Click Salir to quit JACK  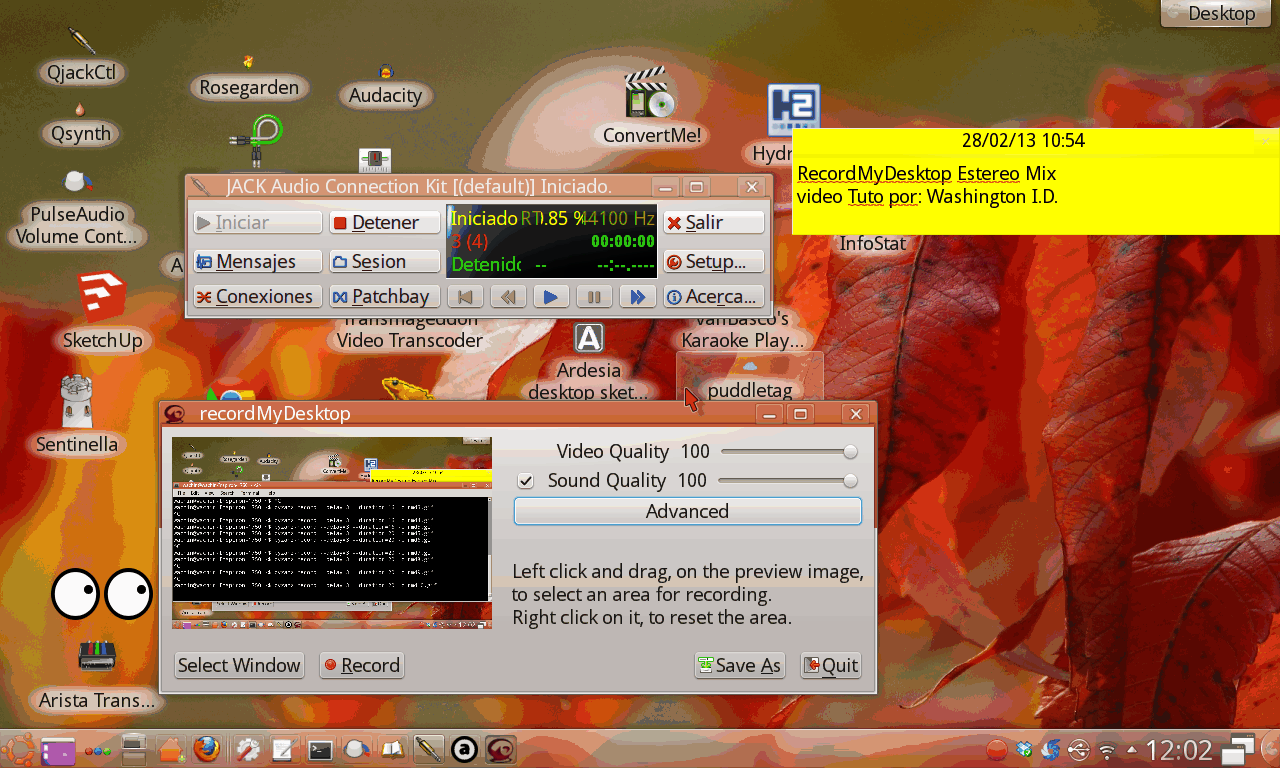click(714, 222)
